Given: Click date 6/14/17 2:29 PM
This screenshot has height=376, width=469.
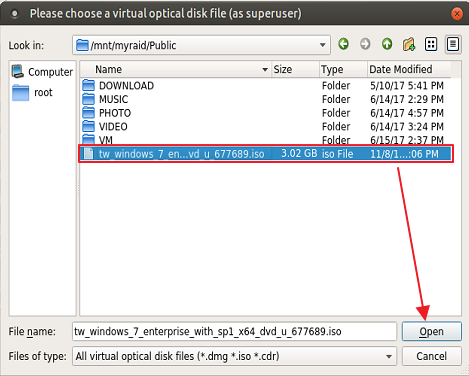Looking at the screenshot, I should click(x=407, y=99).
